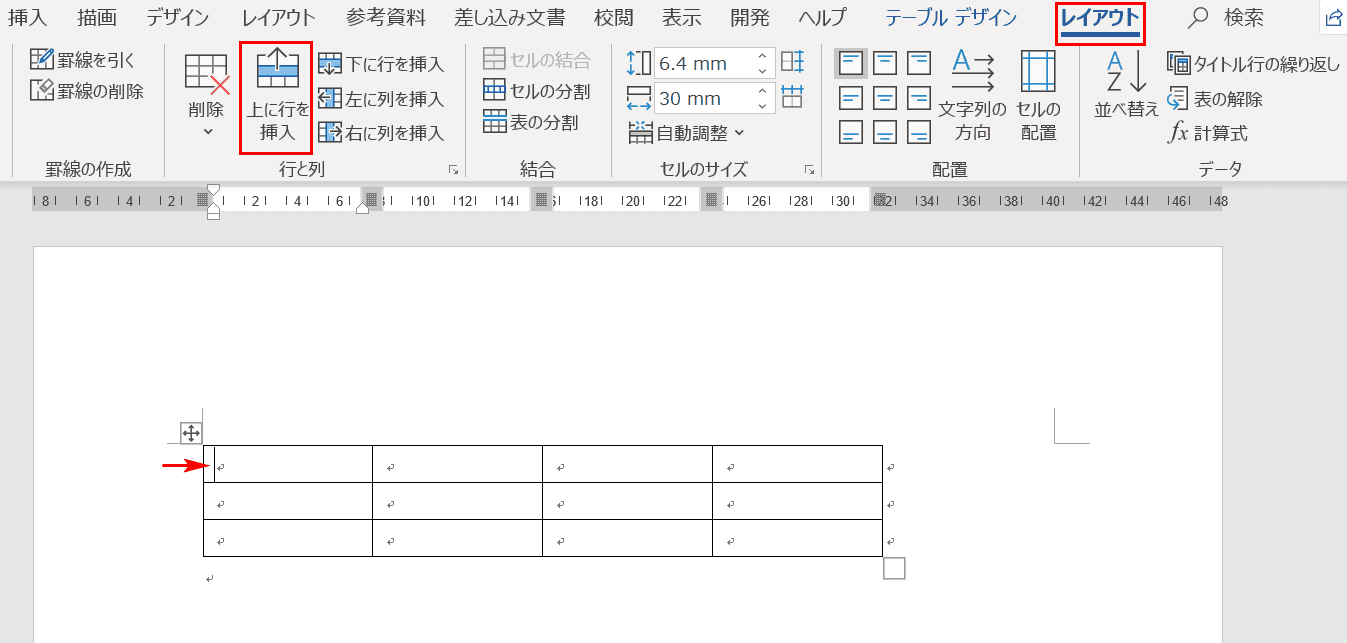The width and height of the screenshot is (1347, 643).
Task: Open the 描画 ribbon tab
Action: tap(97, 17)
